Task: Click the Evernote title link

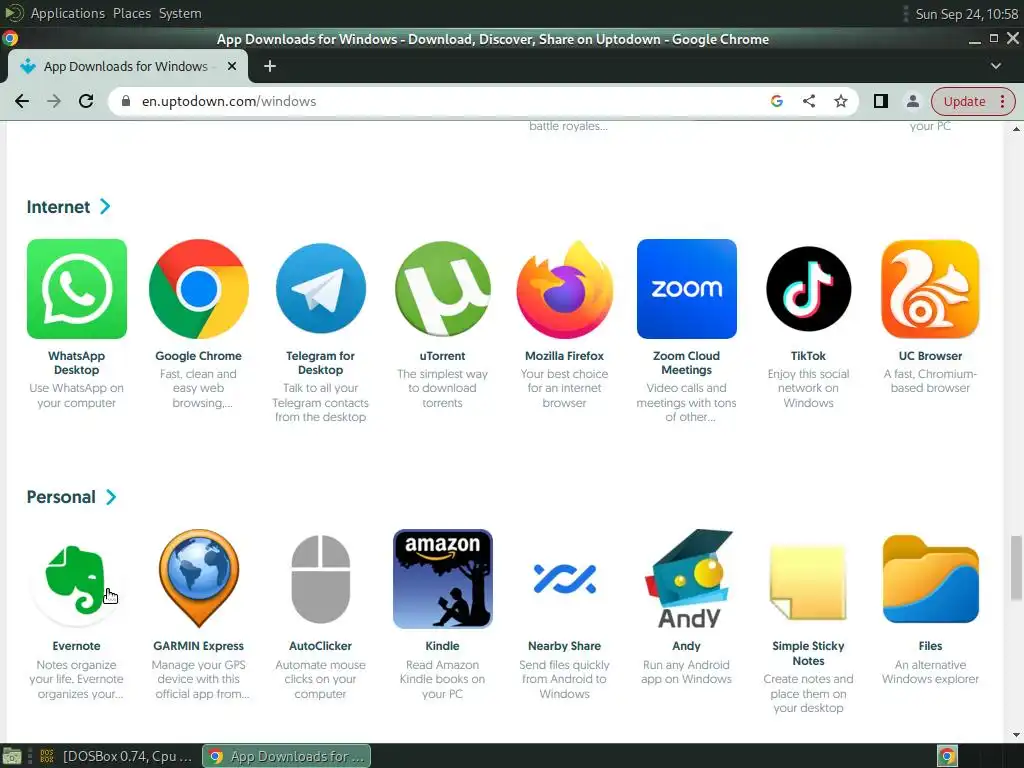Action: 76,646
